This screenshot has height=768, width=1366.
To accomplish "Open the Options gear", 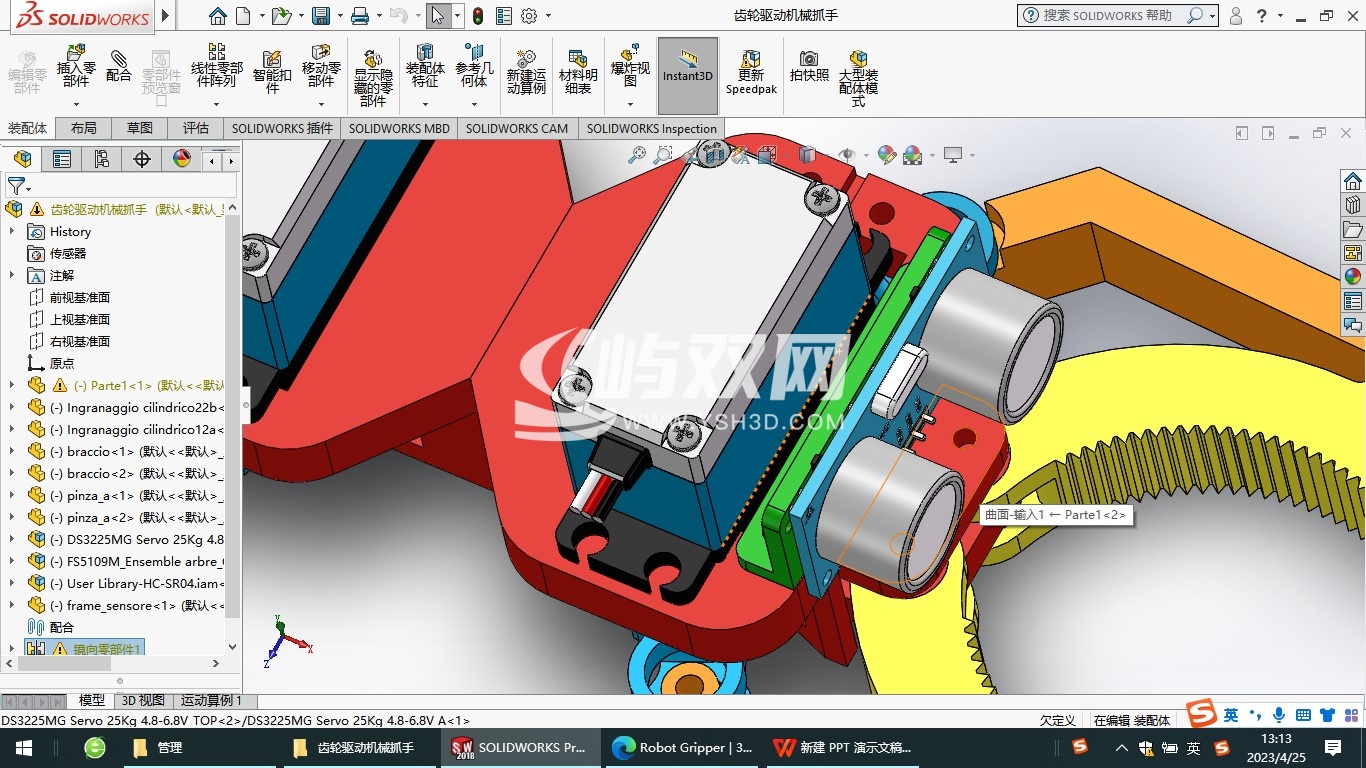I will pos(529,16).
